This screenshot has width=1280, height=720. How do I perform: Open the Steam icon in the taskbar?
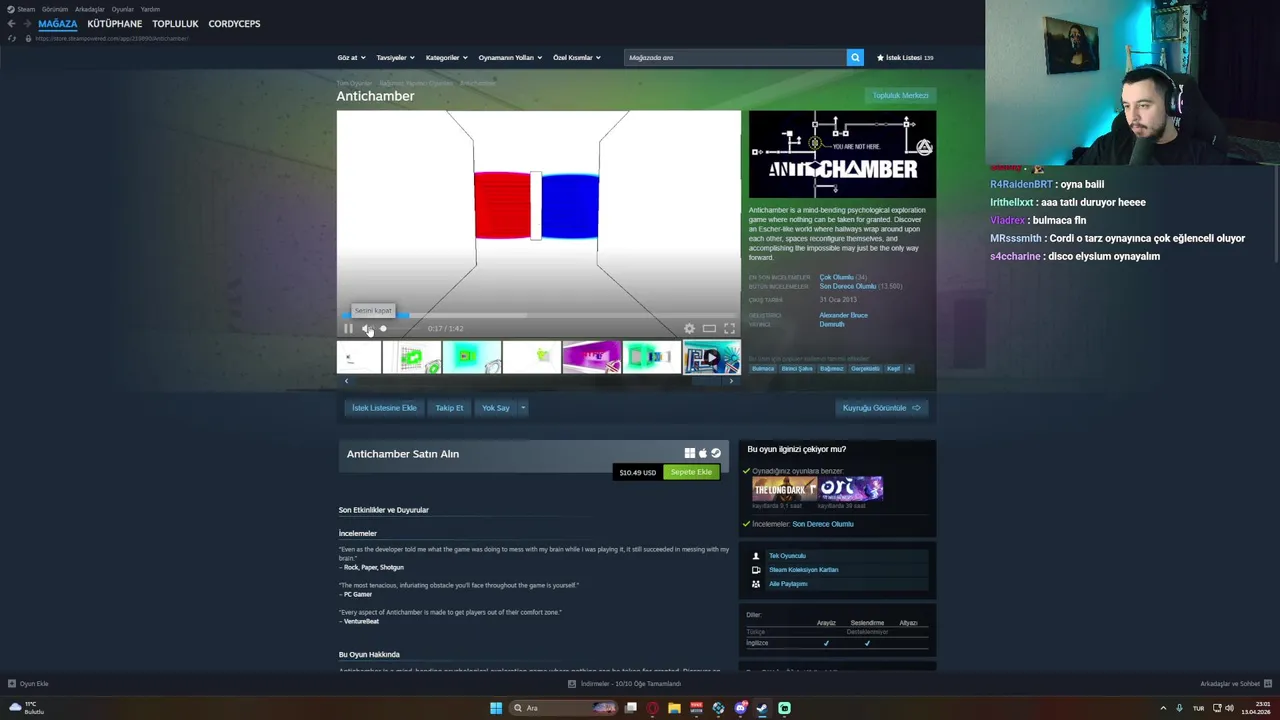[762, 708]
